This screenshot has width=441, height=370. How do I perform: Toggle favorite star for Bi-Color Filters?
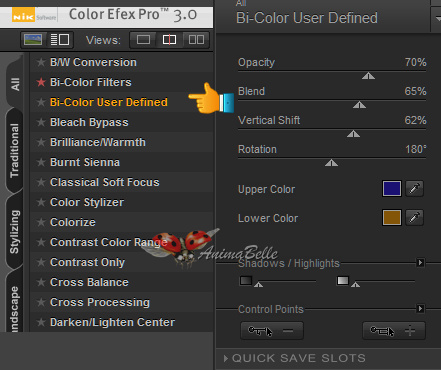click(x=41, y=82)
